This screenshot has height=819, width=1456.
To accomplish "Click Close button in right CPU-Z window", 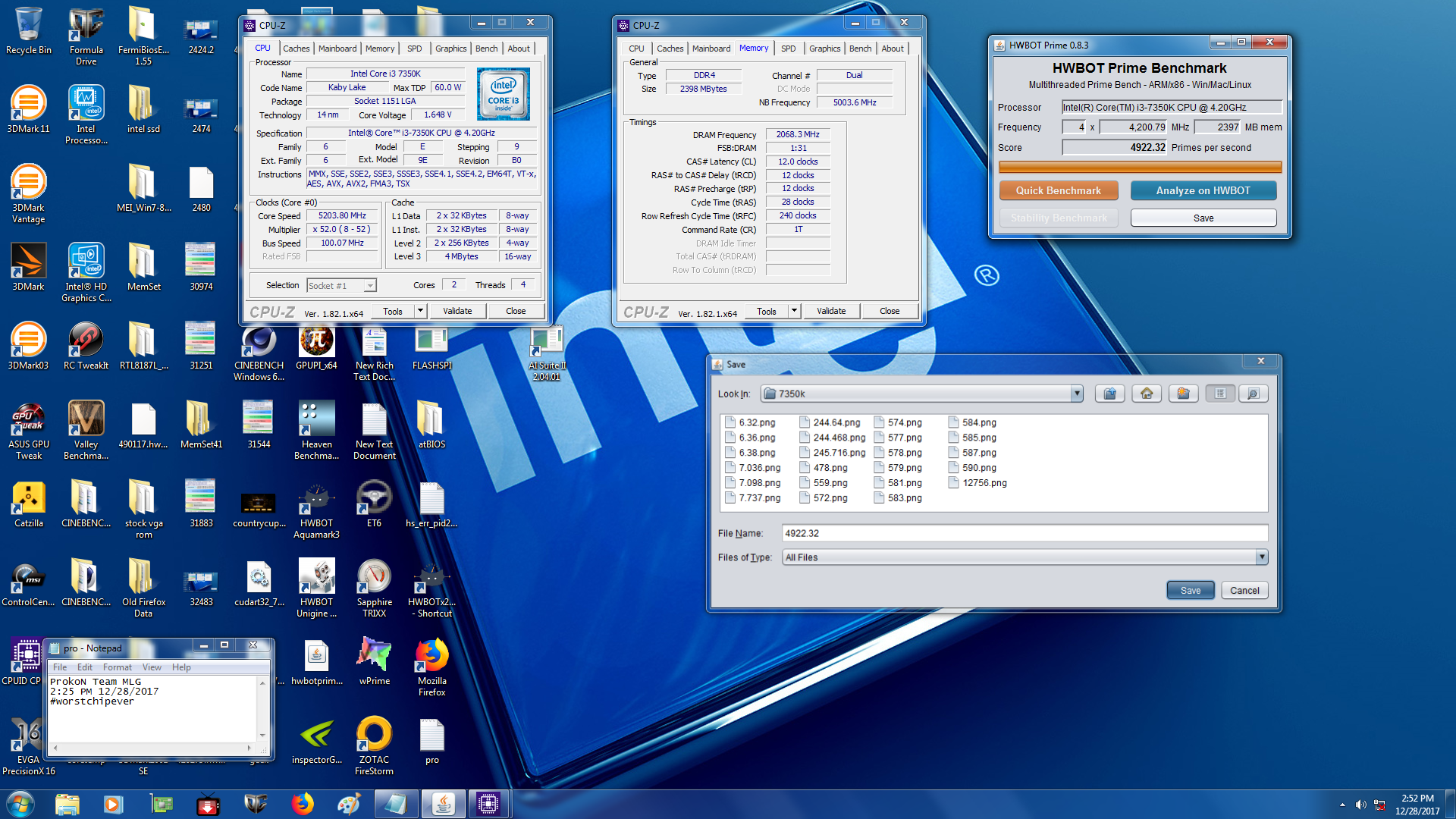I will pyautogui.click(x=890, y=311).
